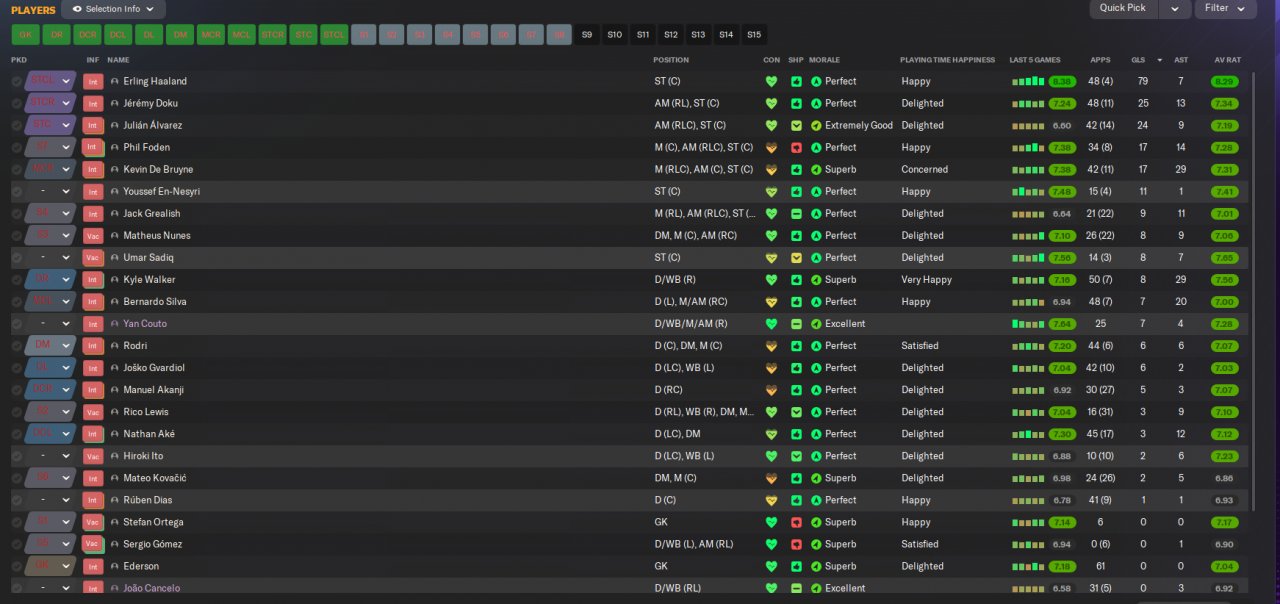Click Yan Couto's last 5 games form bars

coord(1028,323)
